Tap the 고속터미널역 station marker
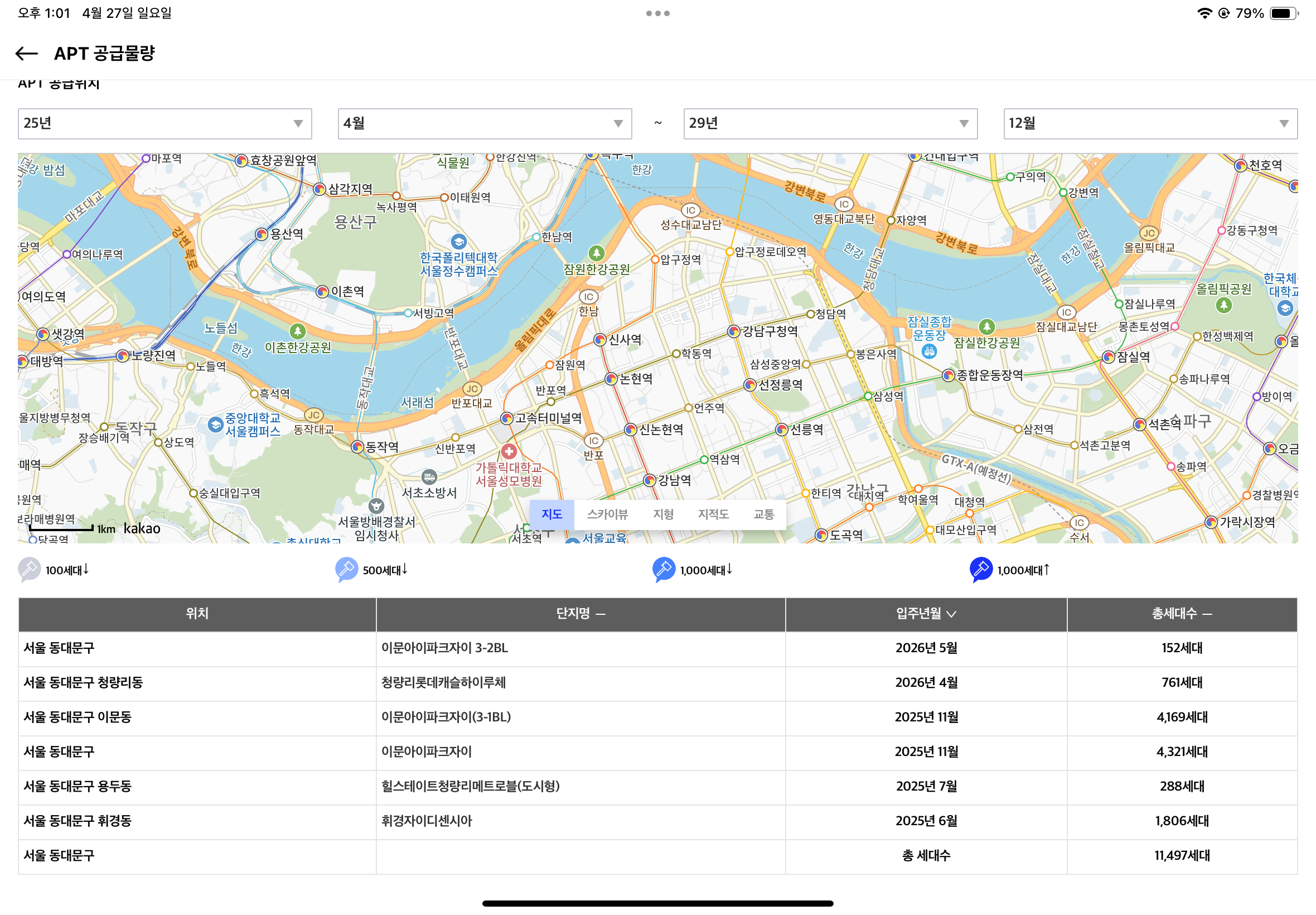The height and width of the screenshot is (915, 1316). point(506,418)
